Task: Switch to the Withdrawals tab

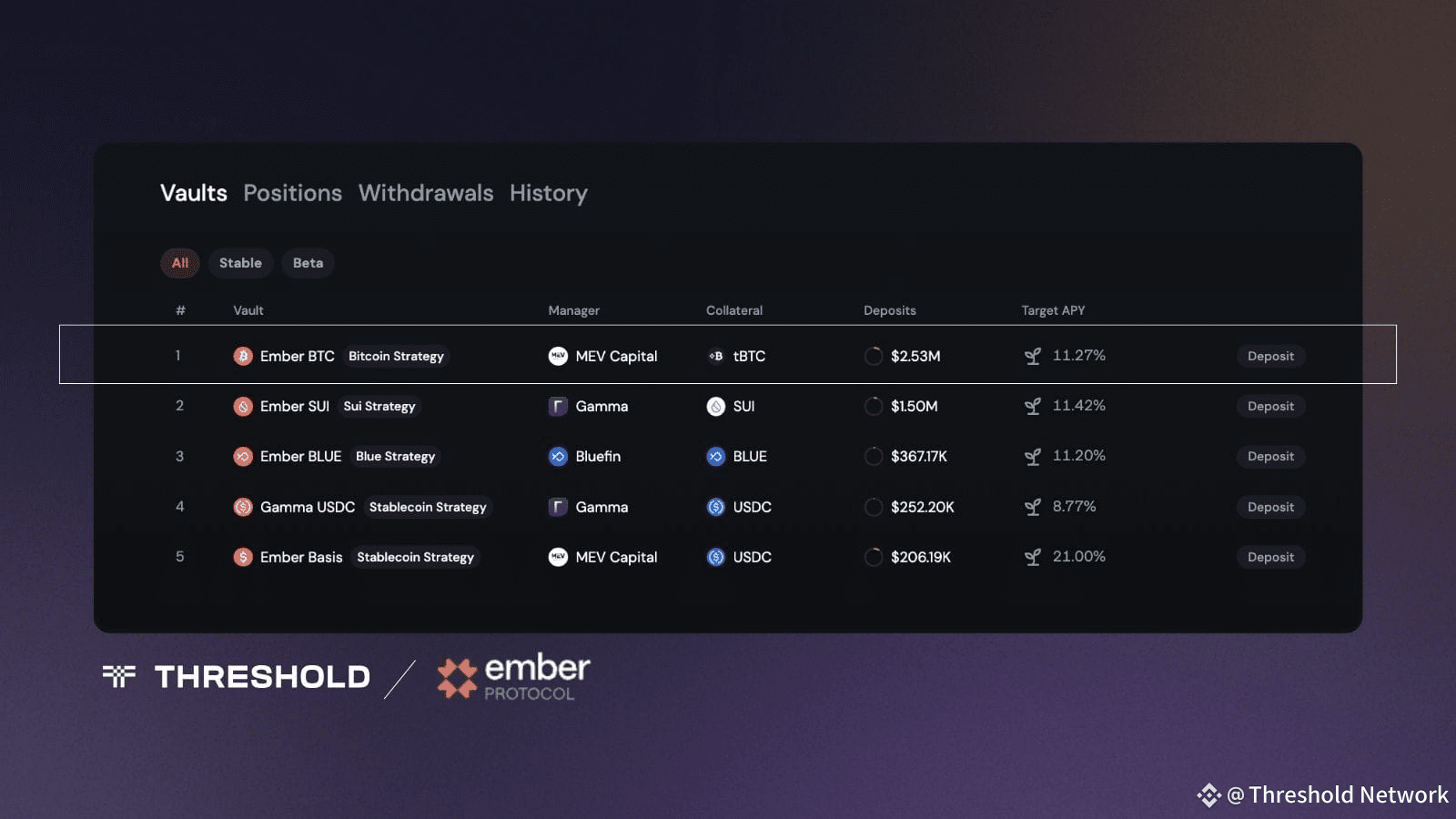Action: click(426, 193)
